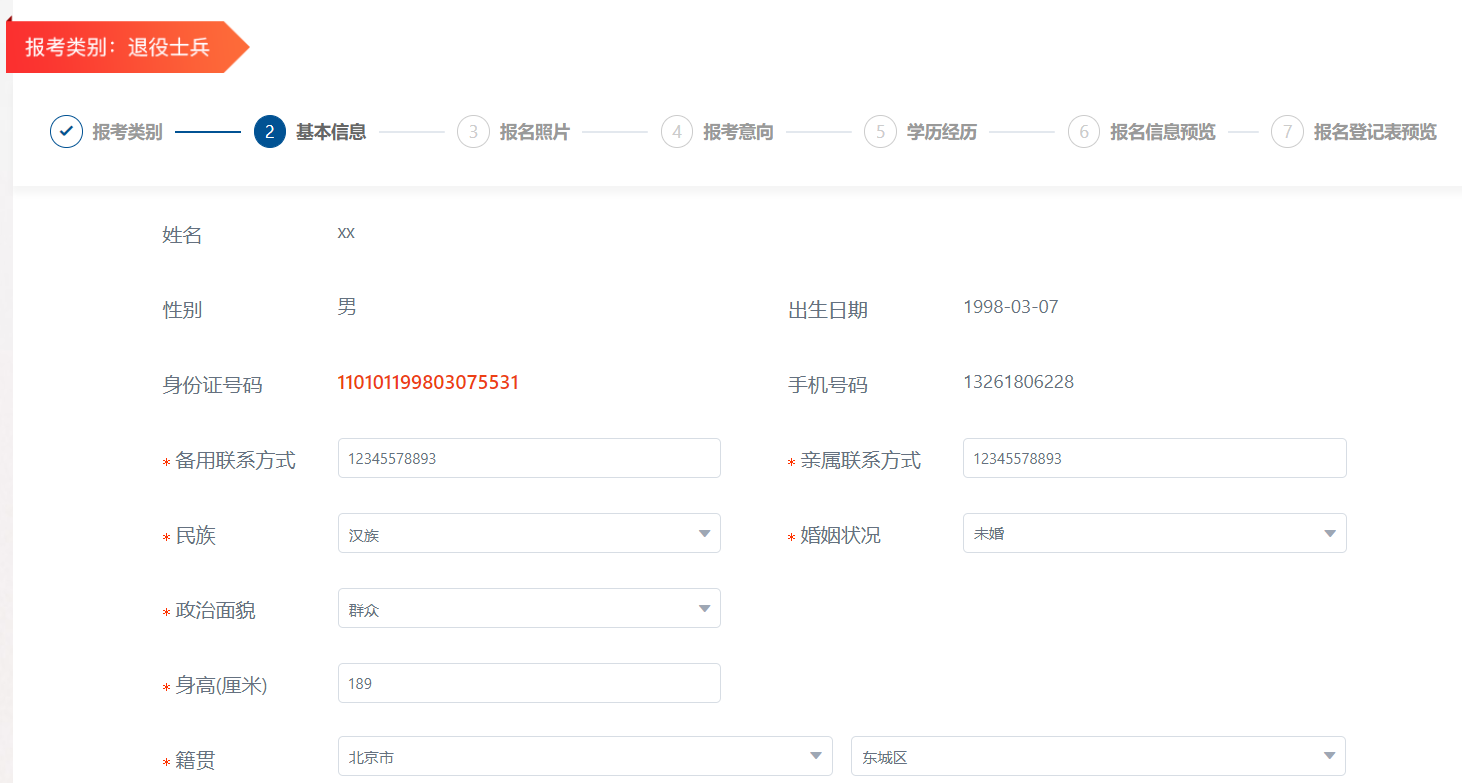Click the 报考类别：退役士兵 banner
Screen dimensions: 1462x783
tap(118, 48)
